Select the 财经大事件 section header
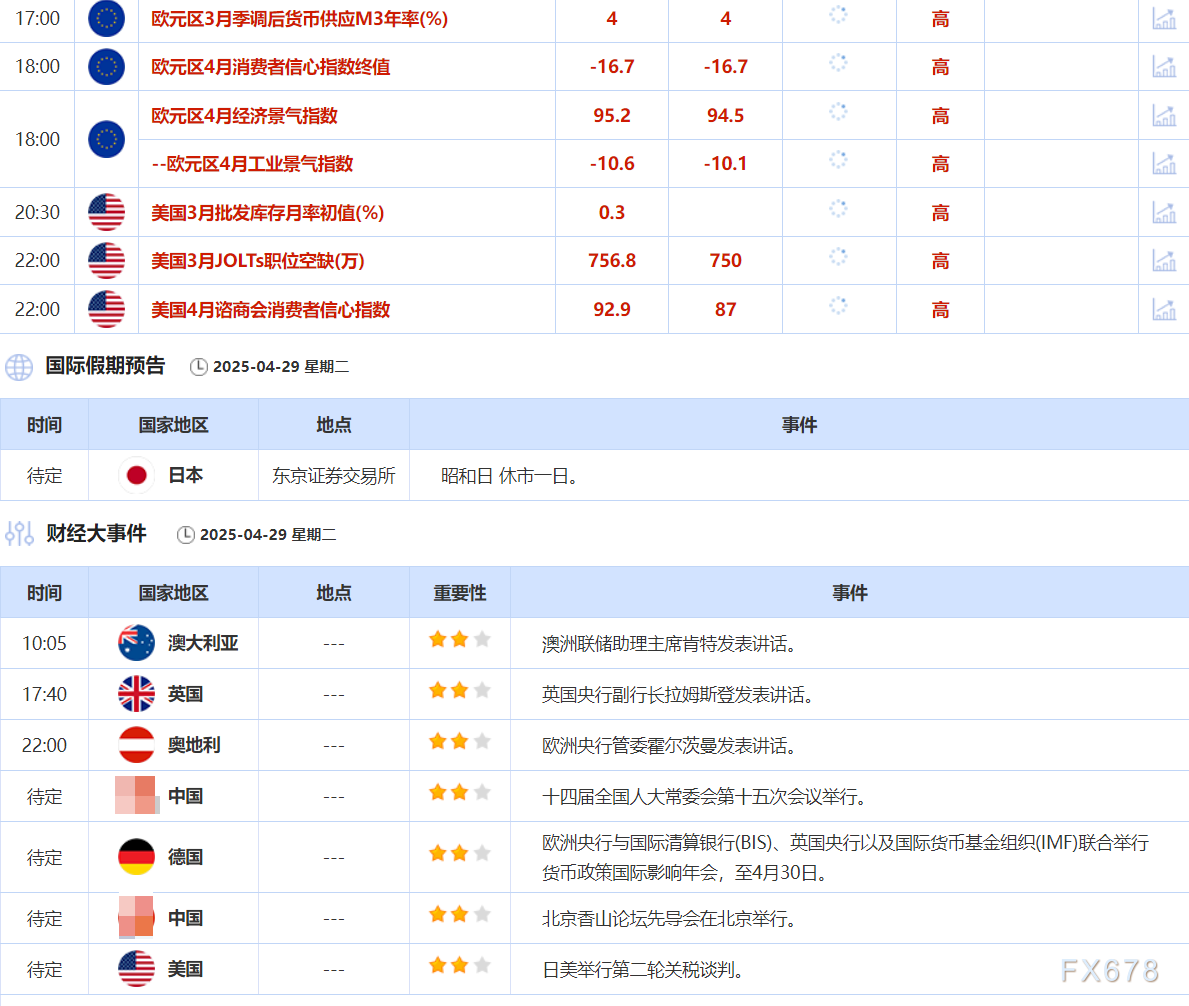Screen dimensions: 1189x1006 [95, 533]
